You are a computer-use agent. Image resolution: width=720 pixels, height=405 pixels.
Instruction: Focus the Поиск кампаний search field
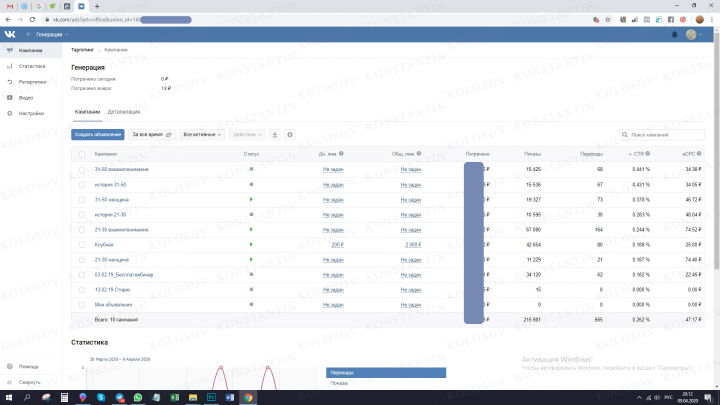[x=662, y=135]
